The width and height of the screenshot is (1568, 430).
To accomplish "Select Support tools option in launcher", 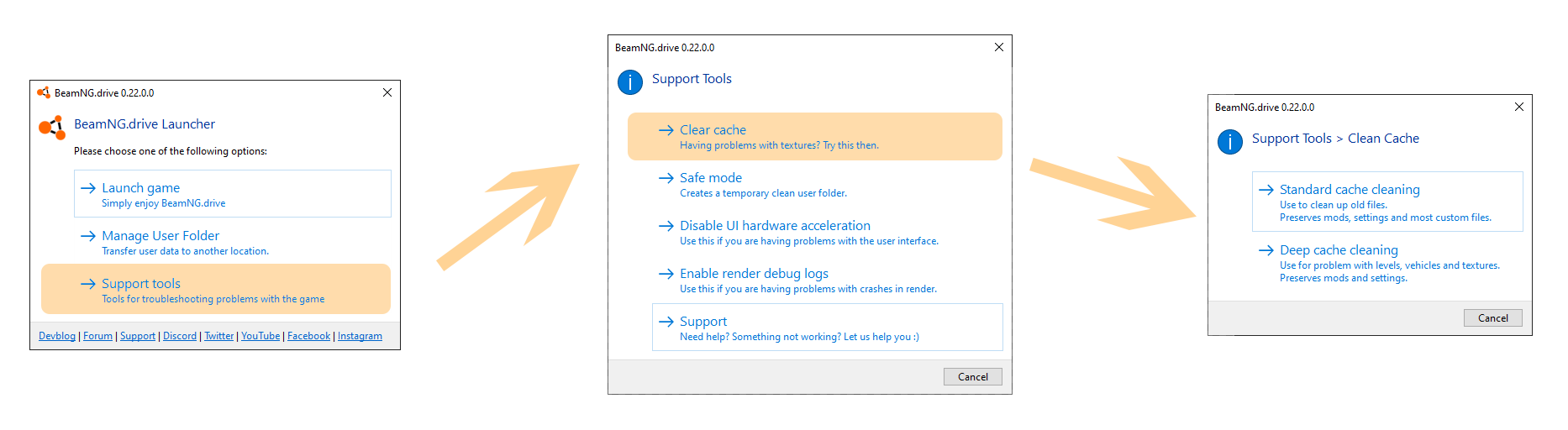I will tap(216, 289).
